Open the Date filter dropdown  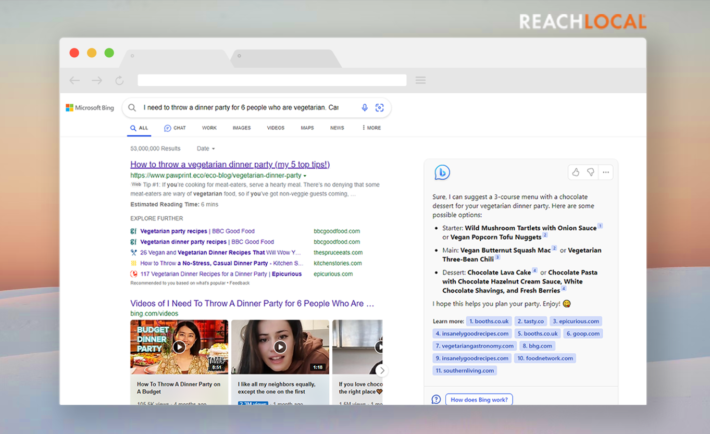[206, 149]
